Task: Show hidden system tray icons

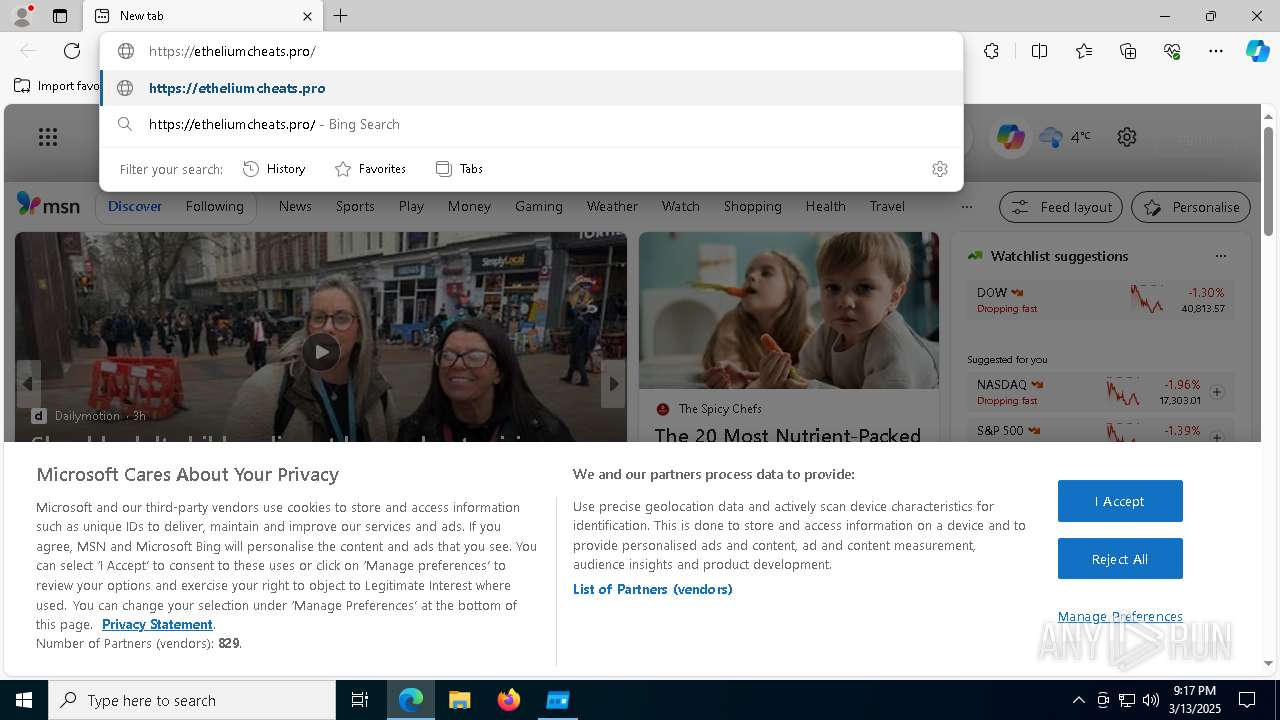Action: click(1078, 700)
